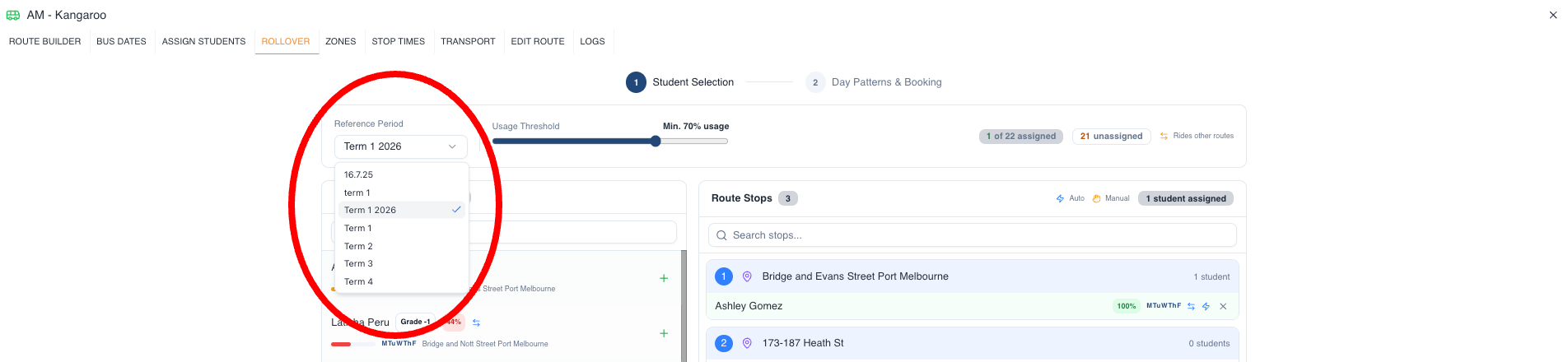
Task: Click stop number 1 circle badge
Action: 724,276
